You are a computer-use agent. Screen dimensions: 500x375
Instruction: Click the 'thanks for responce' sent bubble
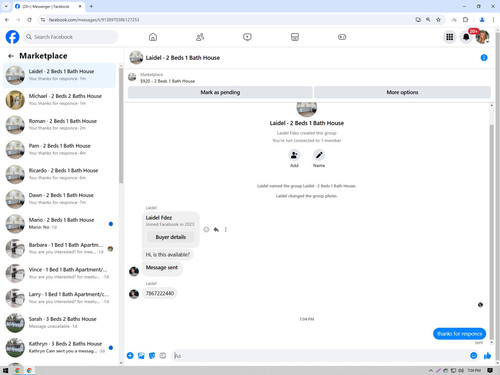coord(459,334)
